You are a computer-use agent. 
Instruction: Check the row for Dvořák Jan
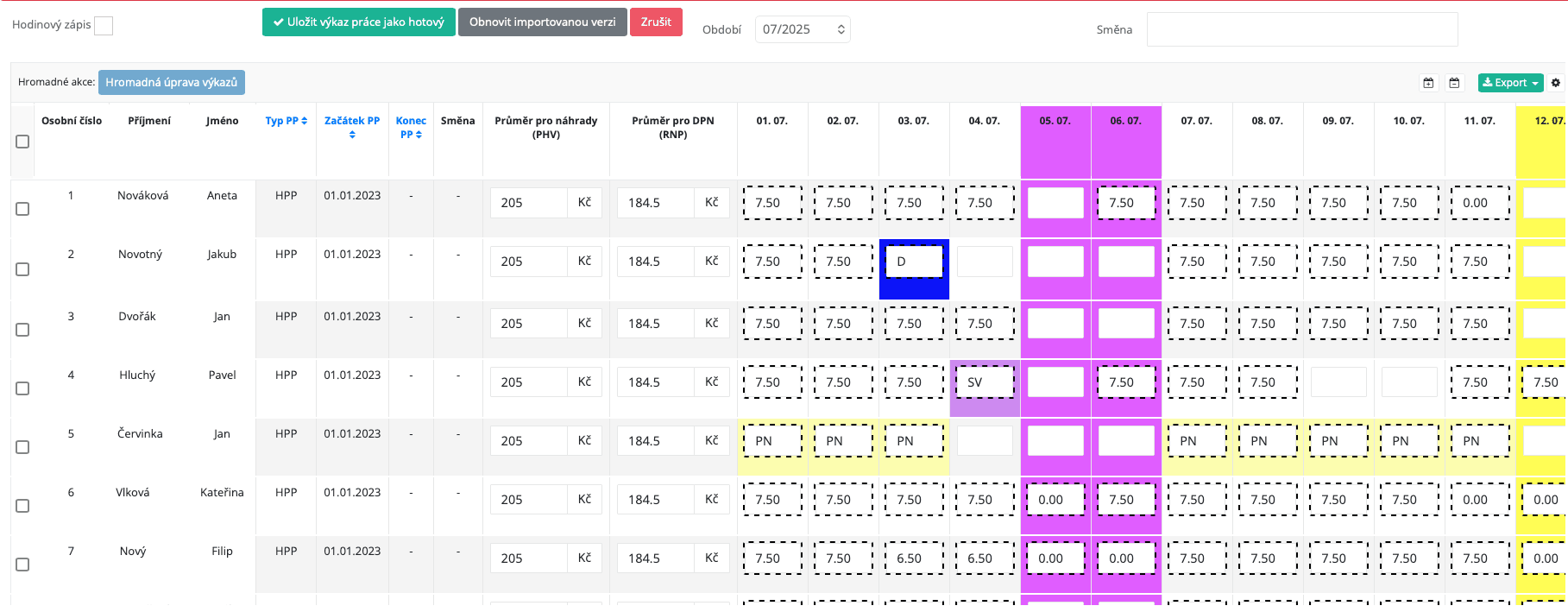click(22, 330)
